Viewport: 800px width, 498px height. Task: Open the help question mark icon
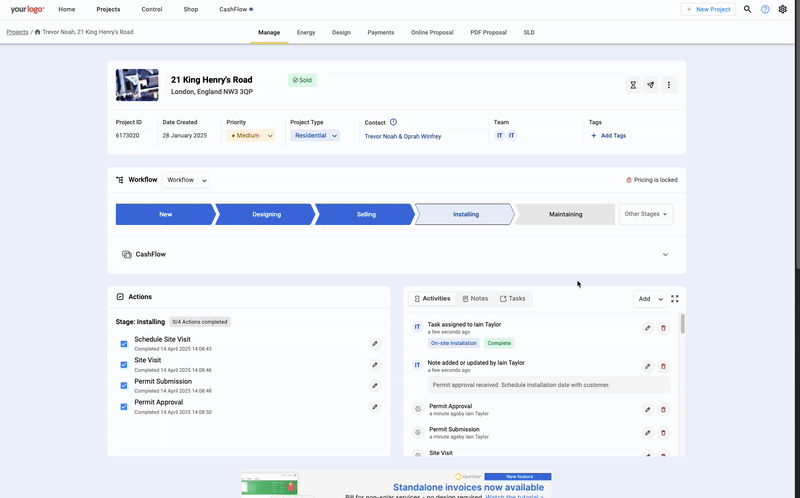click(x=765, y=9)
